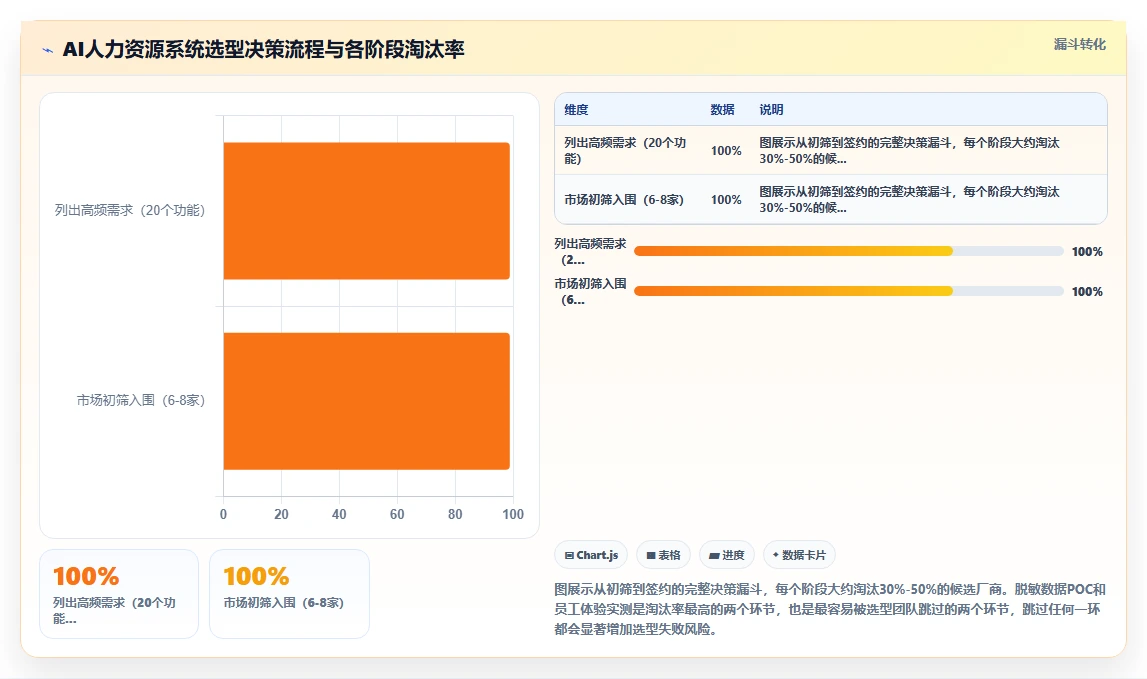
Task: Click the 数据 column header
Action: pos(722,110)
